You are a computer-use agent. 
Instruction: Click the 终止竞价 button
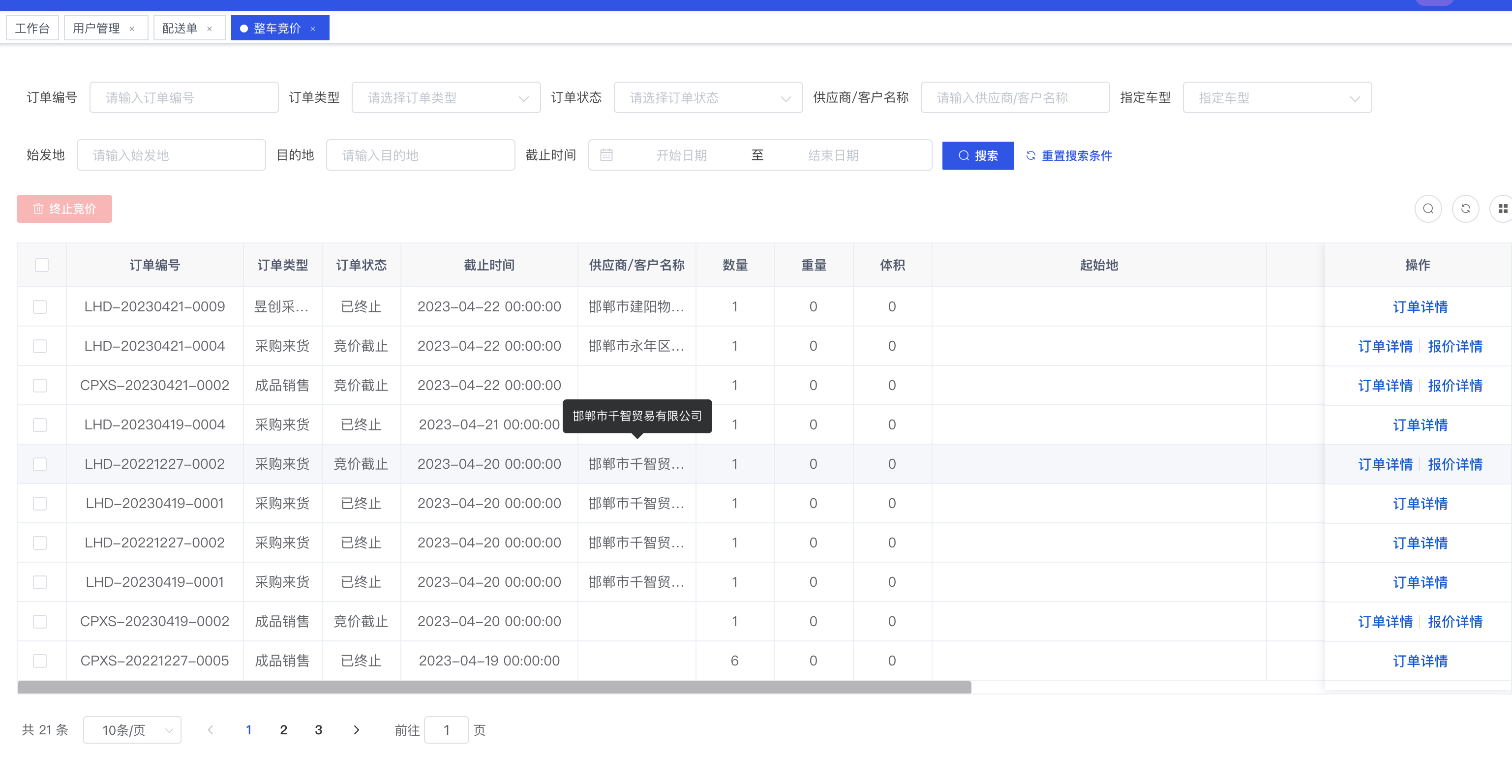pos(64,209)
